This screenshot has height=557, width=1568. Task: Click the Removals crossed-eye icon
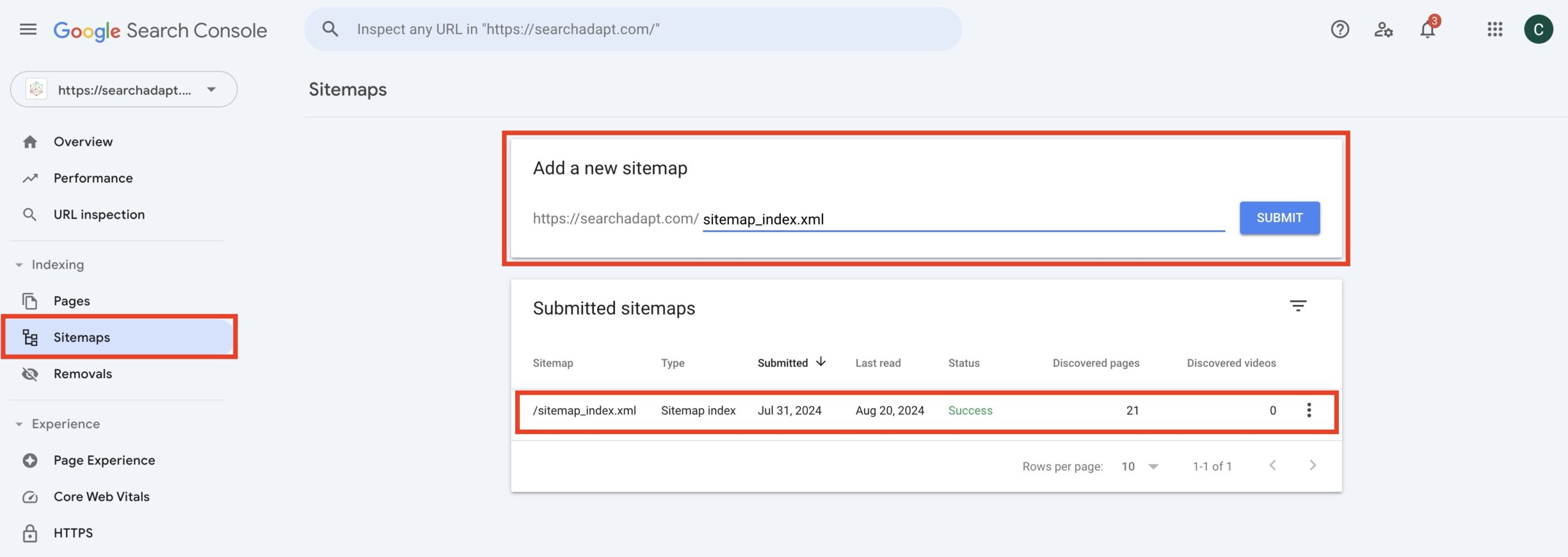tap(30, 374)
